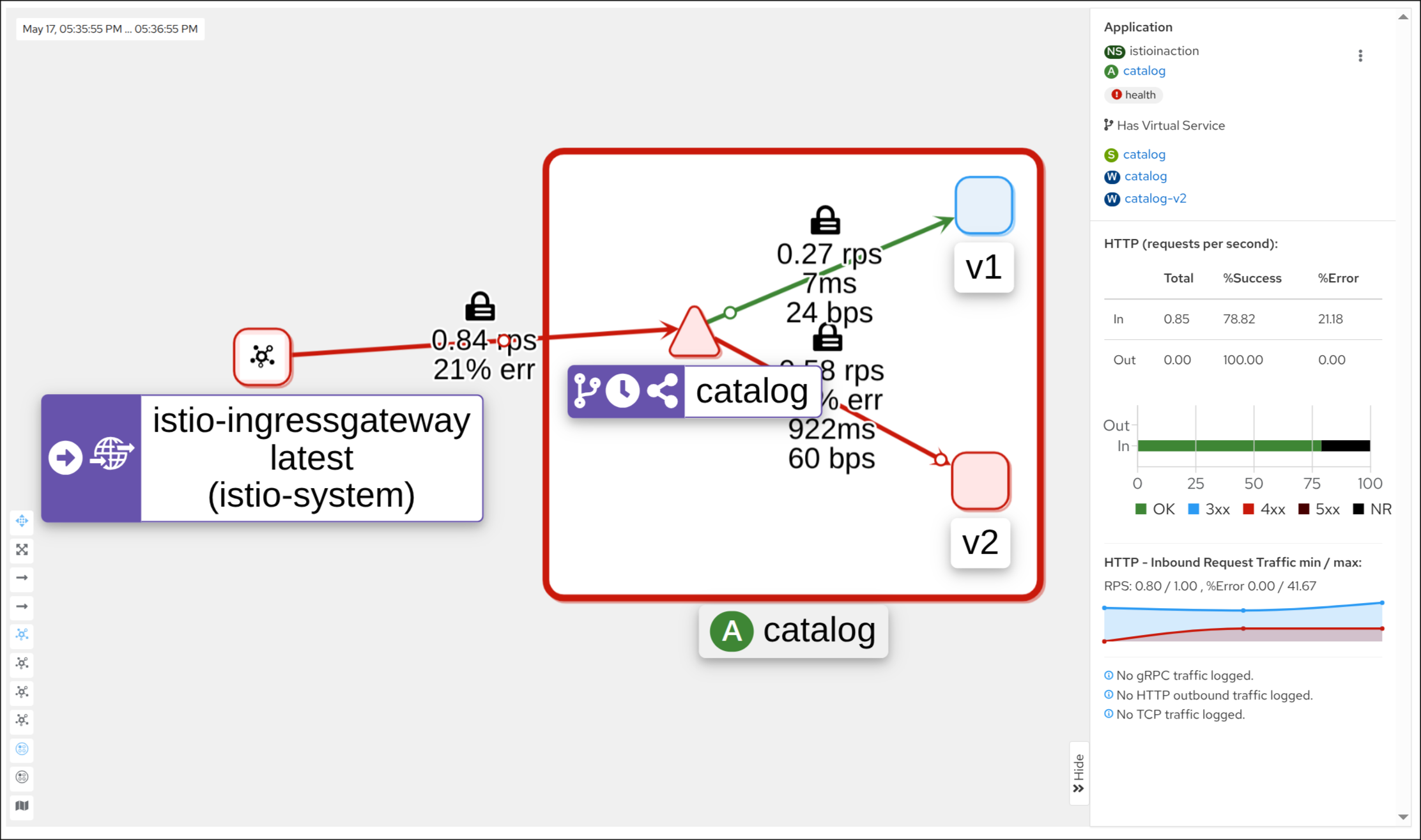
Task: Click the scrollbar up arrow
Action: pyautogui.click(x=1403, y=17)
